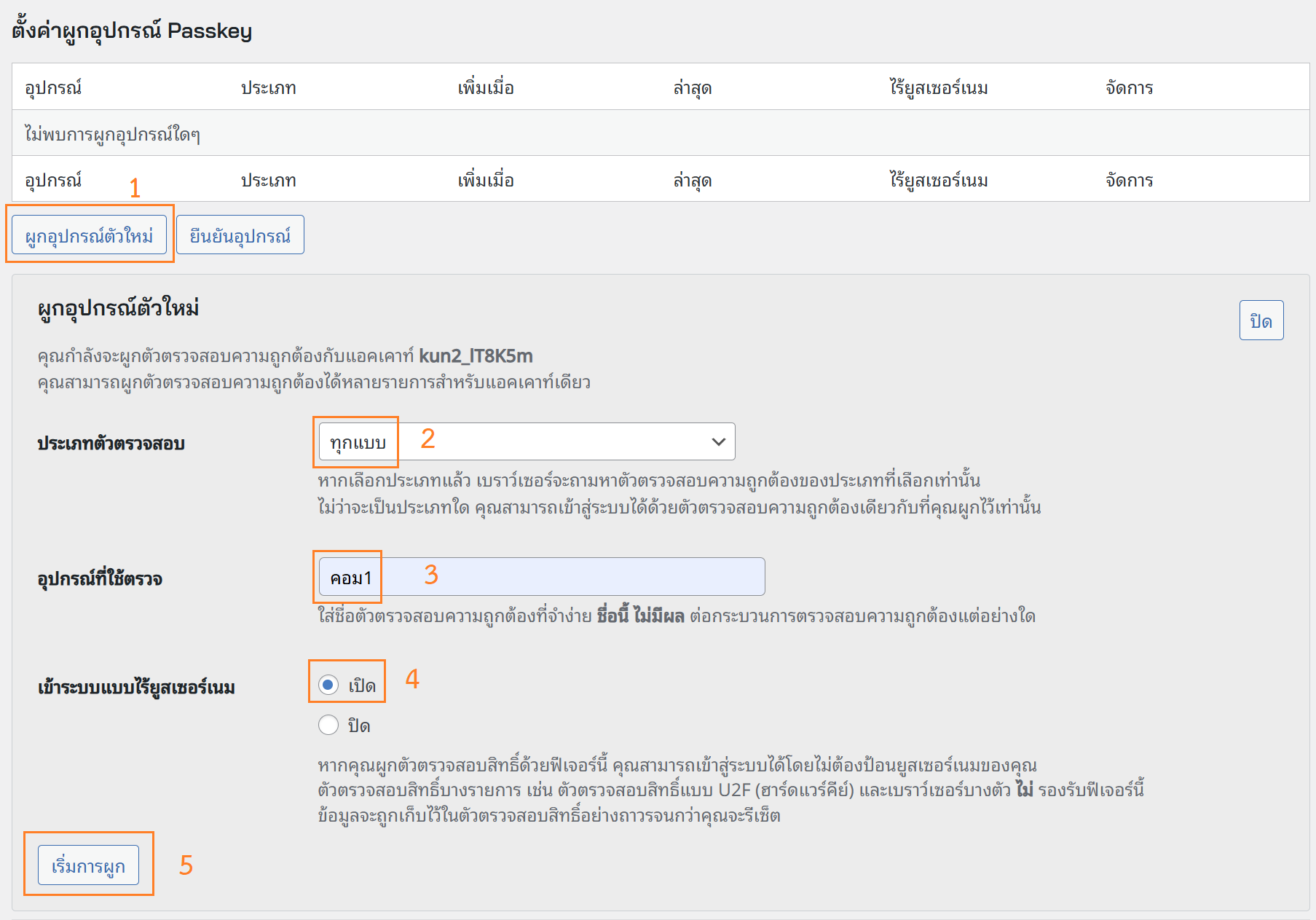1316x920 pixels.
Task: Click the top อุปกรณ์ column header
Action: click(53, 87)
